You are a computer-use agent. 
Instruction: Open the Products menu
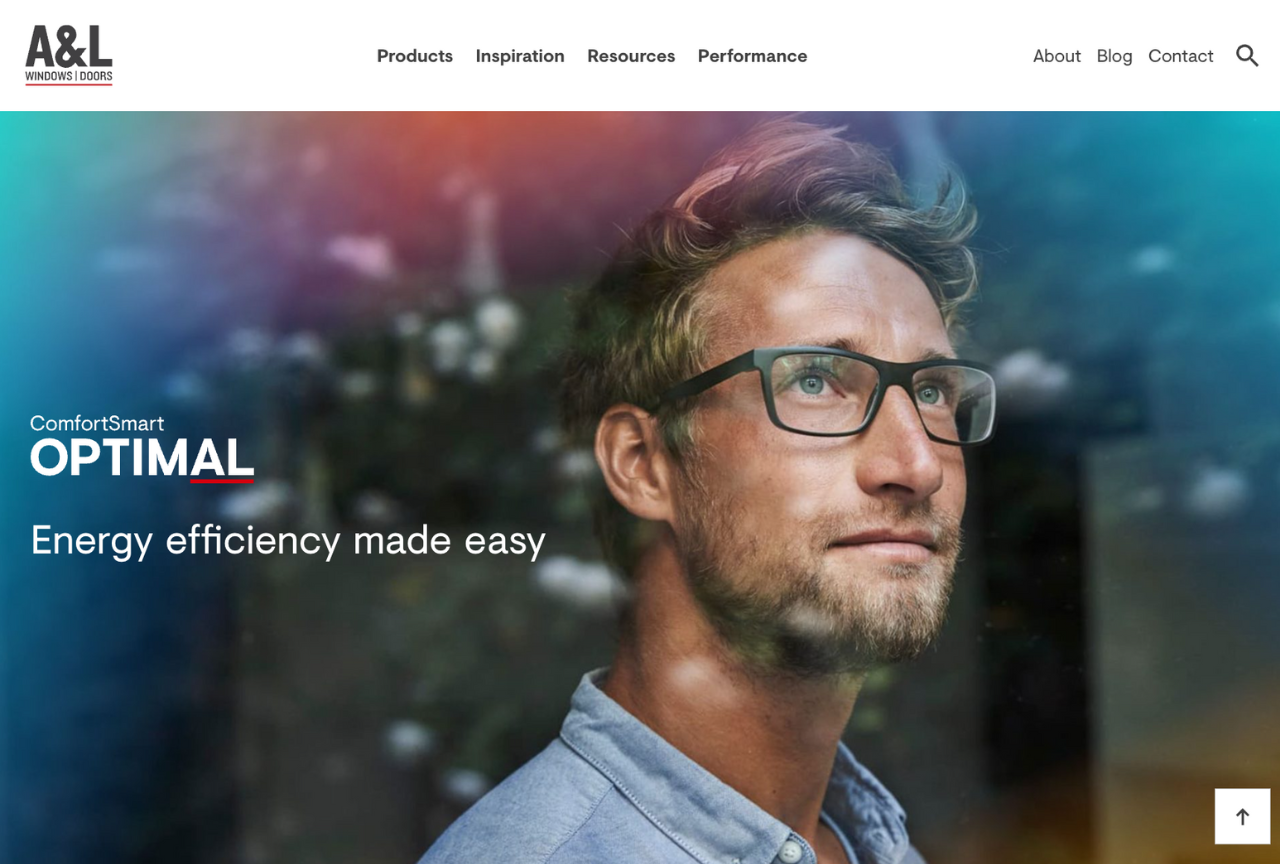click(x=415, y=56)
